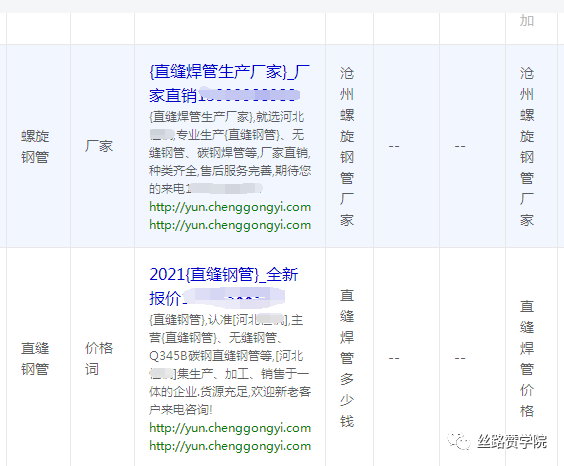
Task: Select the 直缝钢管 cell in the first column
Action: pyautogui.click(x=35, y=358)
